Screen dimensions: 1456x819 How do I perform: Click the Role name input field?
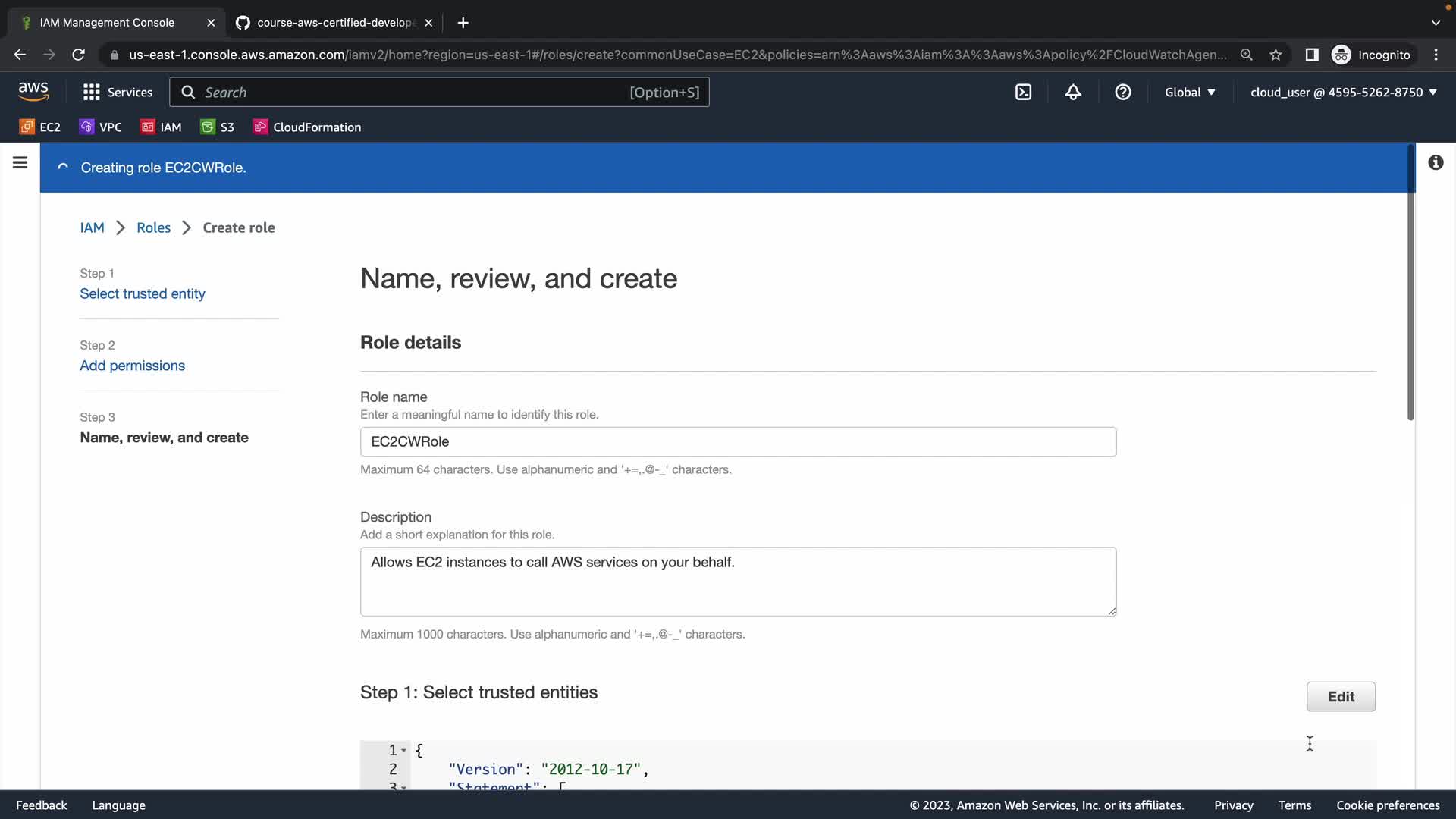tap(737, 441)
